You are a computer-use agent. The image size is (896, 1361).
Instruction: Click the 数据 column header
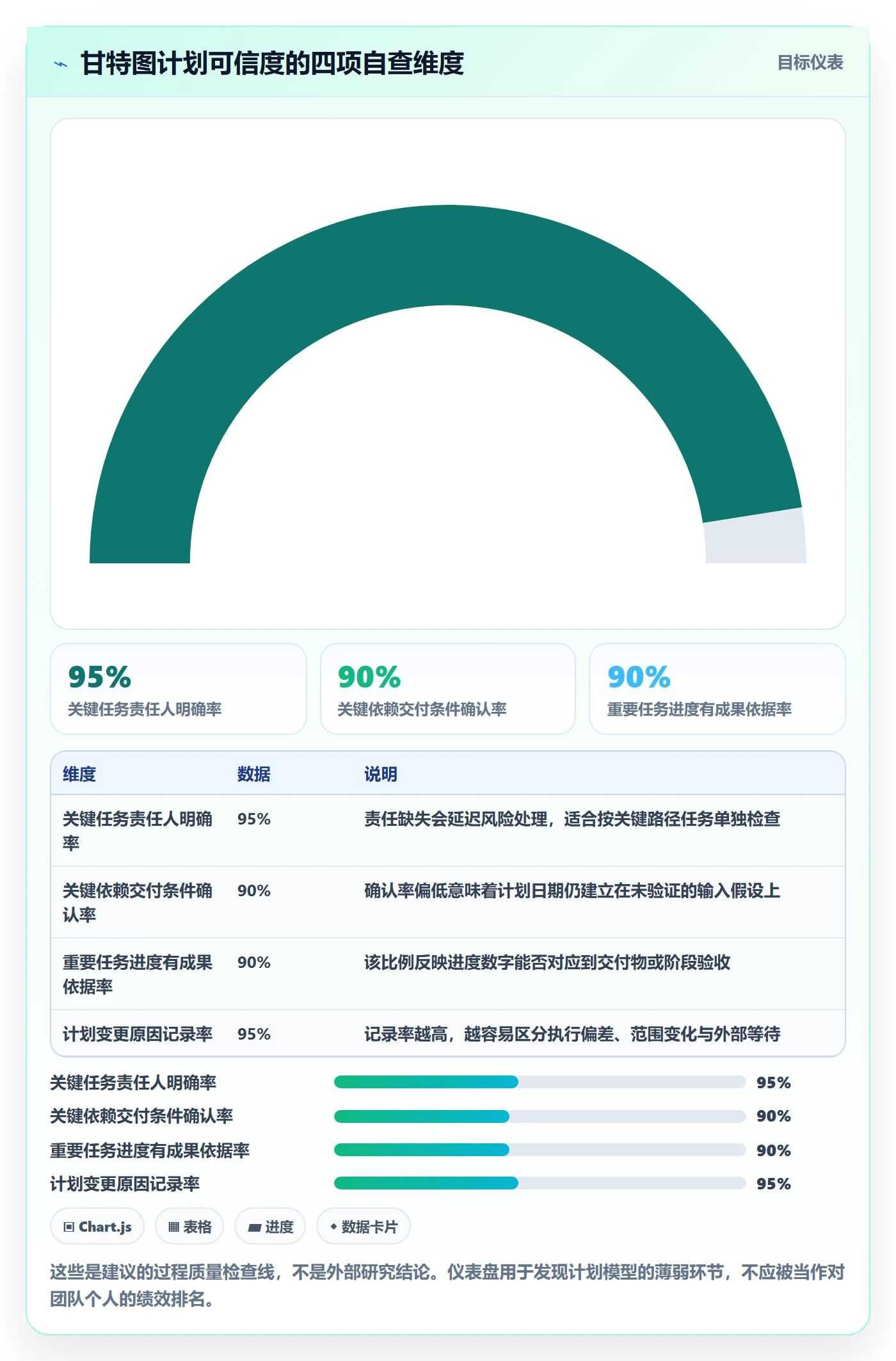pyautogui.click(x=254, y=774)
